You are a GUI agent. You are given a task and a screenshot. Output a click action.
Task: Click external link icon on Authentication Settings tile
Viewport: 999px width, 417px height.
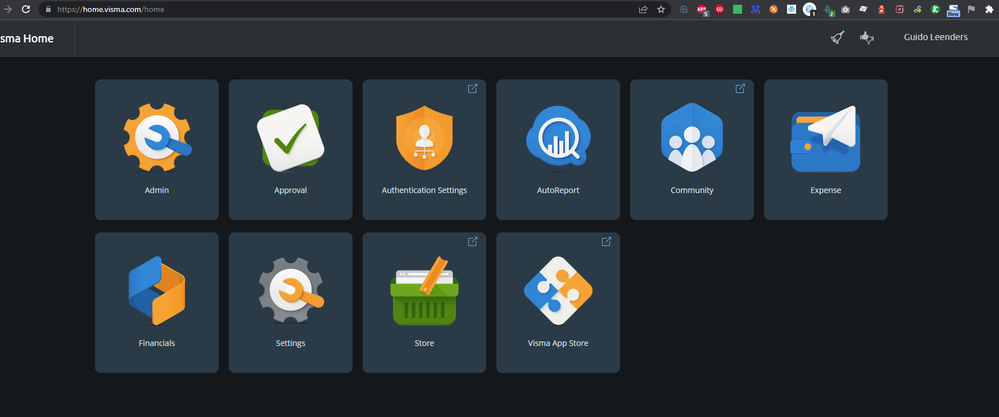coord(473,88)
